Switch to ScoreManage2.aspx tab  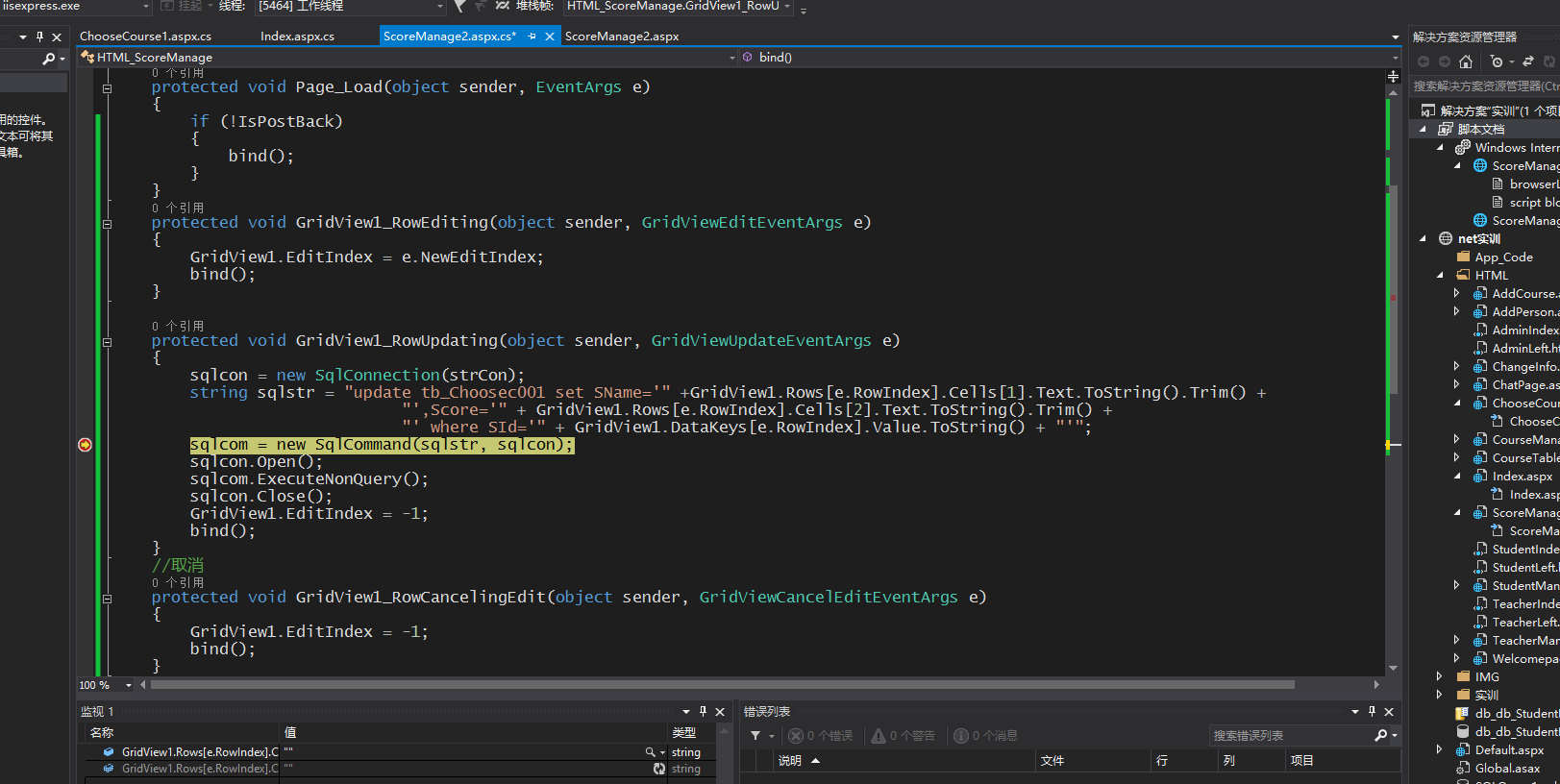(622, 37)
